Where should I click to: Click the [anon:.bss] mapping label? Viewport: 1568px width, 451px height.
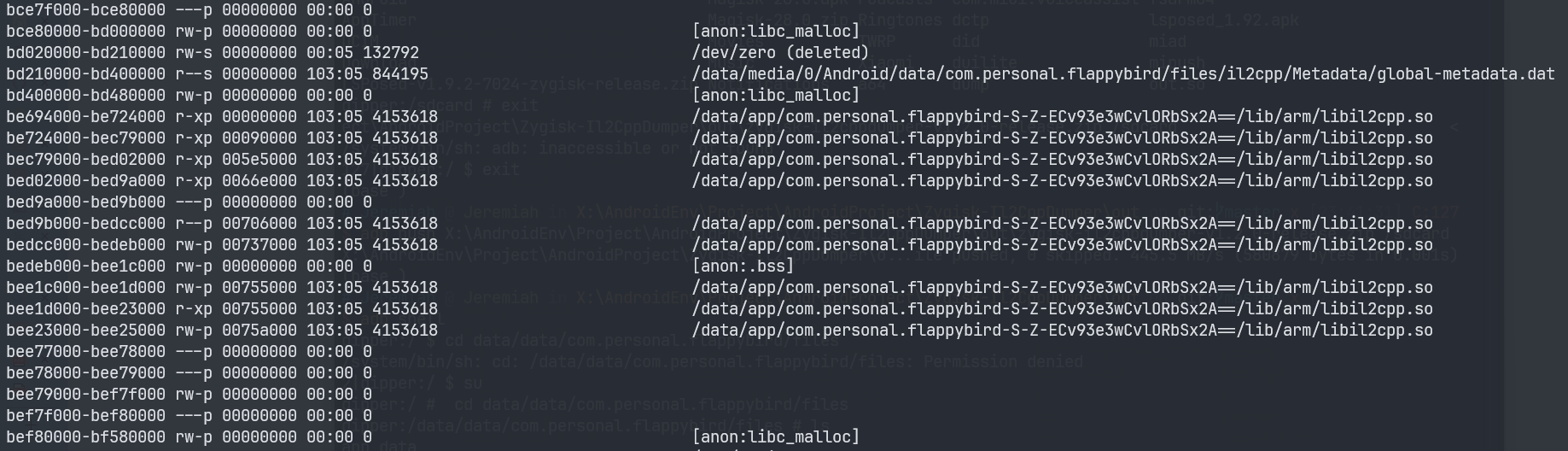743,266
